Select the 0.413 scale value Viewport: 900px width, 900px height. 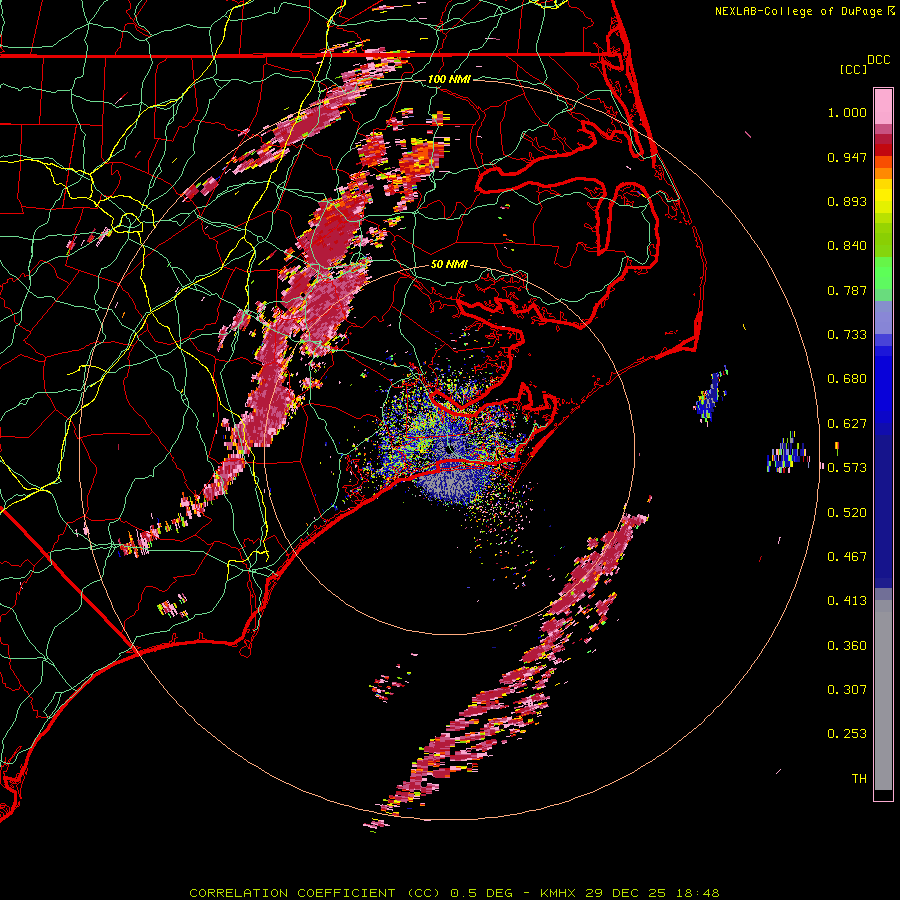click(847, 601)
